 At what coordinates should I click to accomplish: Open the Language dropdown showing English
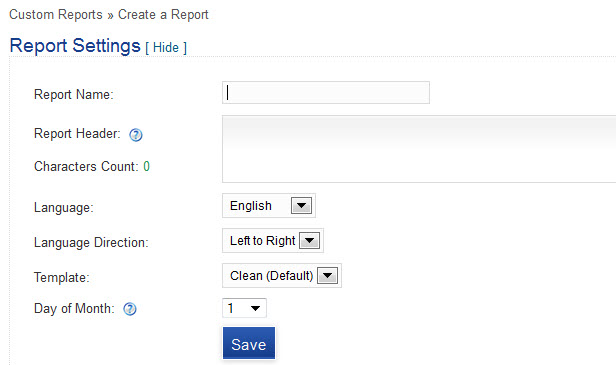[269, 205]
